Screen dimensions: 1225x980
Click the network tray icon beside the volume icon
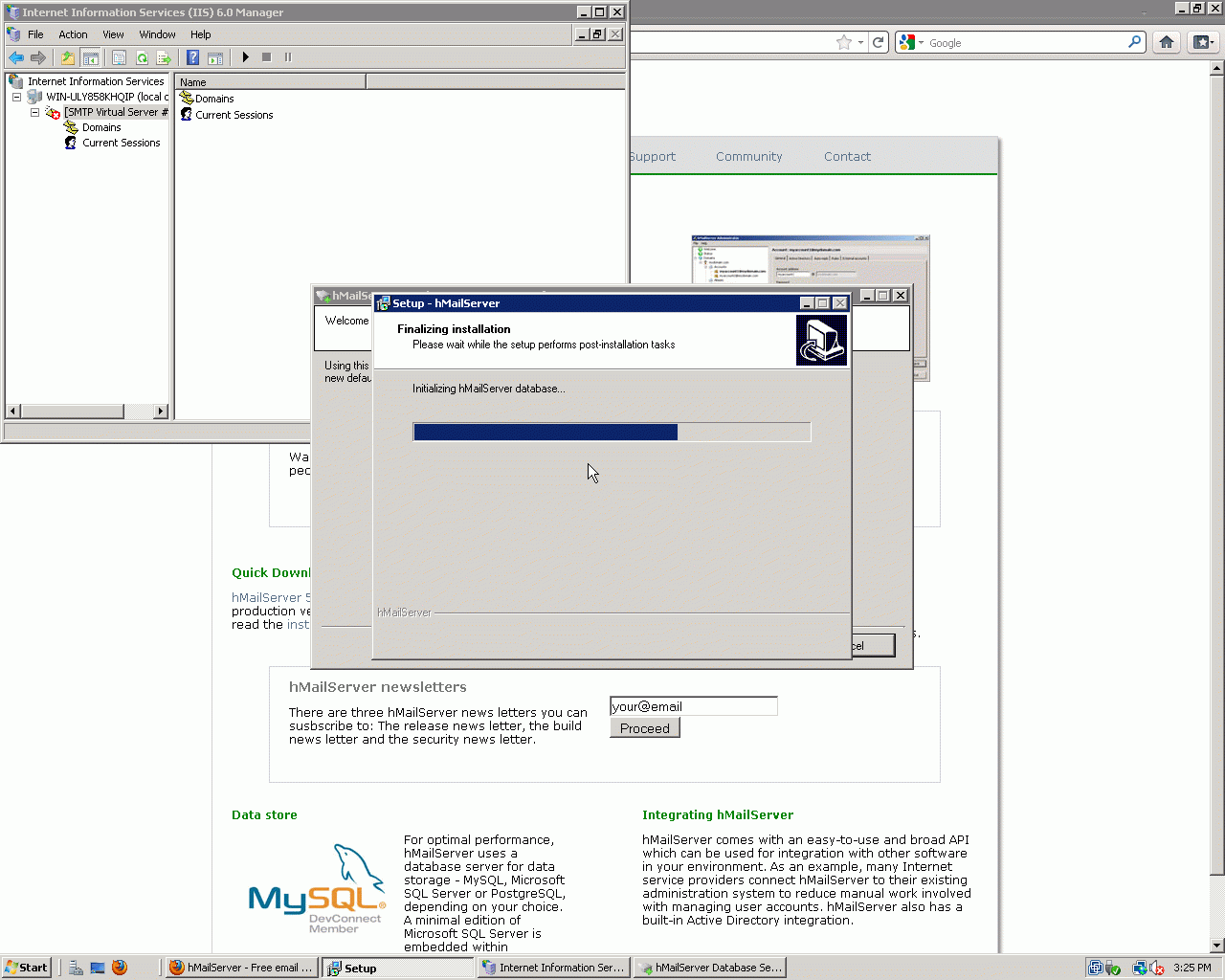[x=1139, y=968]
